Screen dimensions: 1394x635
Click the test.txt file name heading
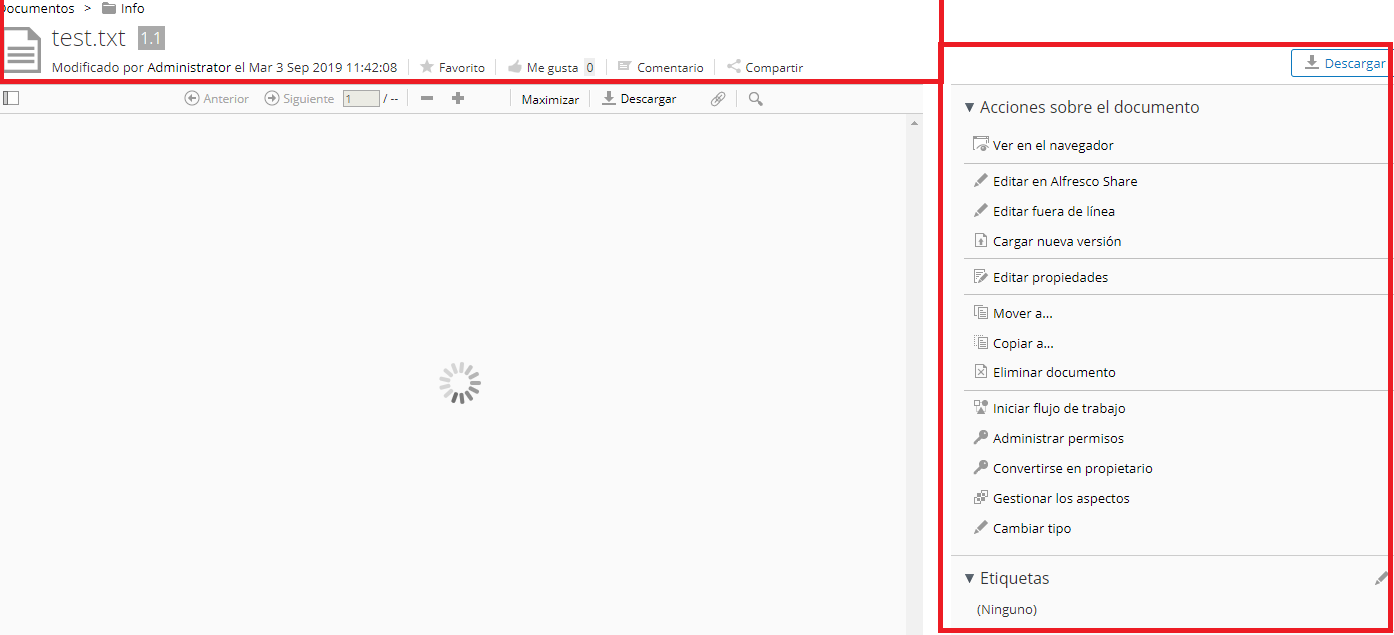pos(89,39)
